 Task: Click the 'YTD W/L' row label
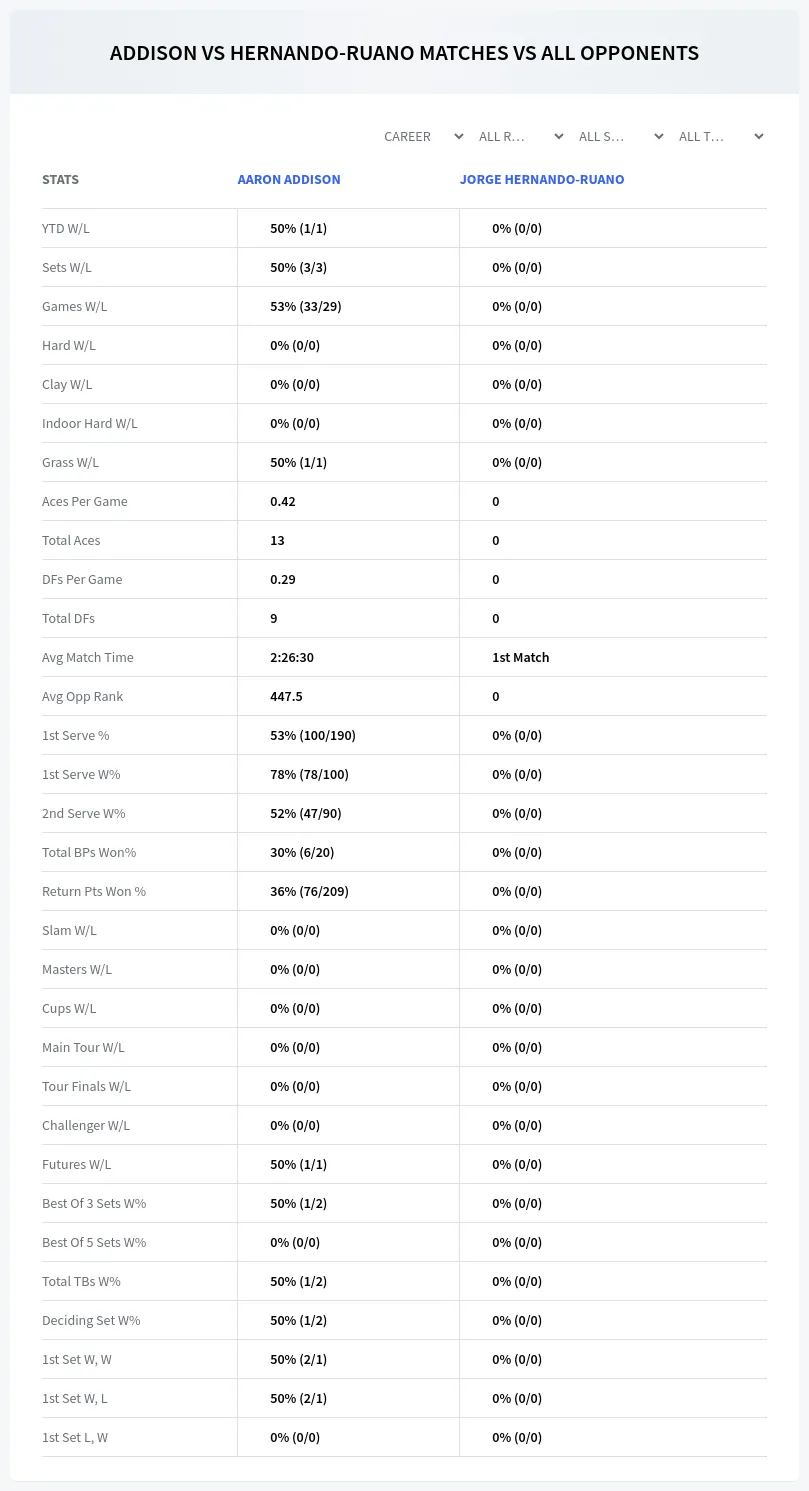tap(66, 228)
